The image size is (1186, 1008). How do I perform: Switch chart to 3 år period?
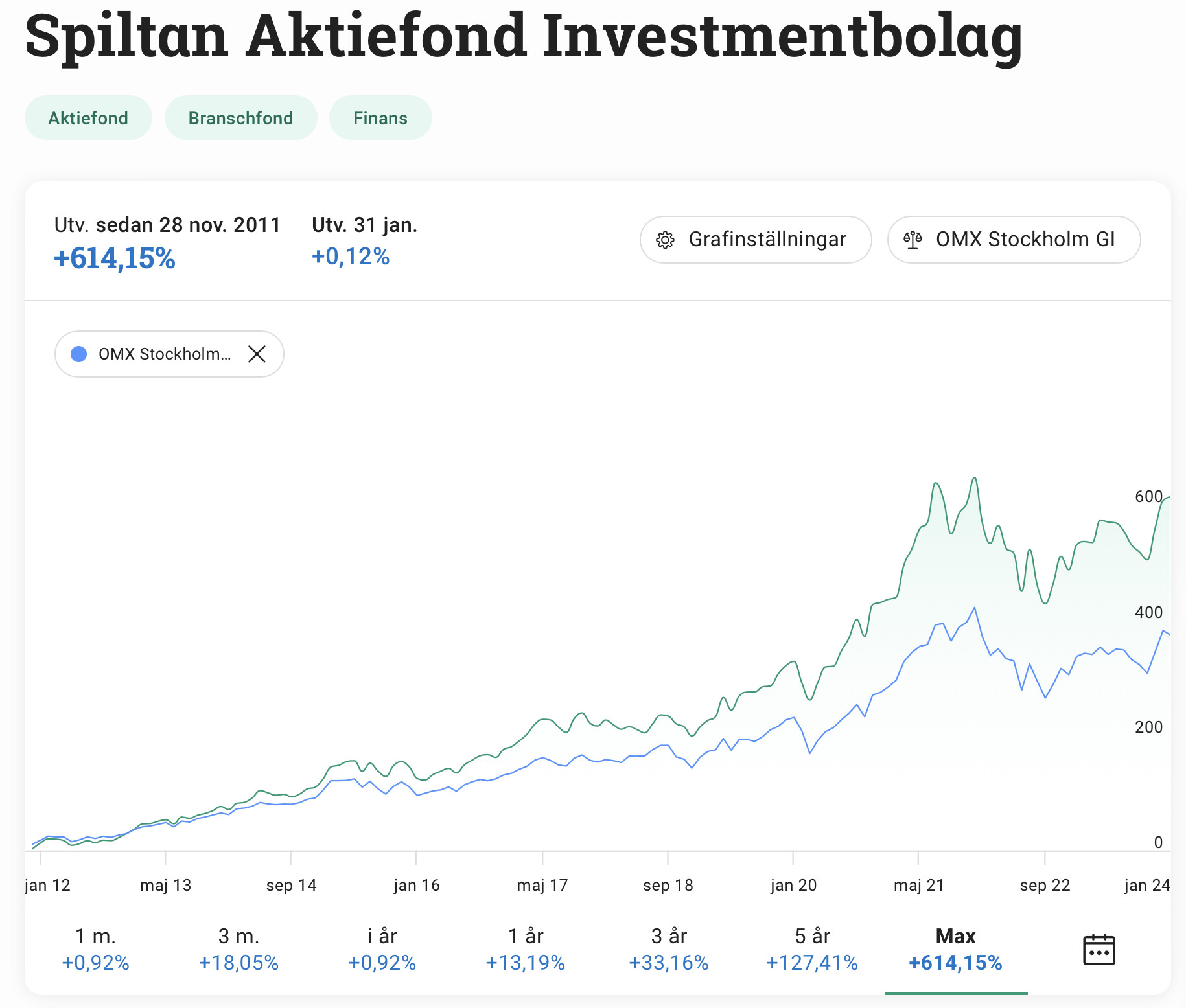point(668,949)
